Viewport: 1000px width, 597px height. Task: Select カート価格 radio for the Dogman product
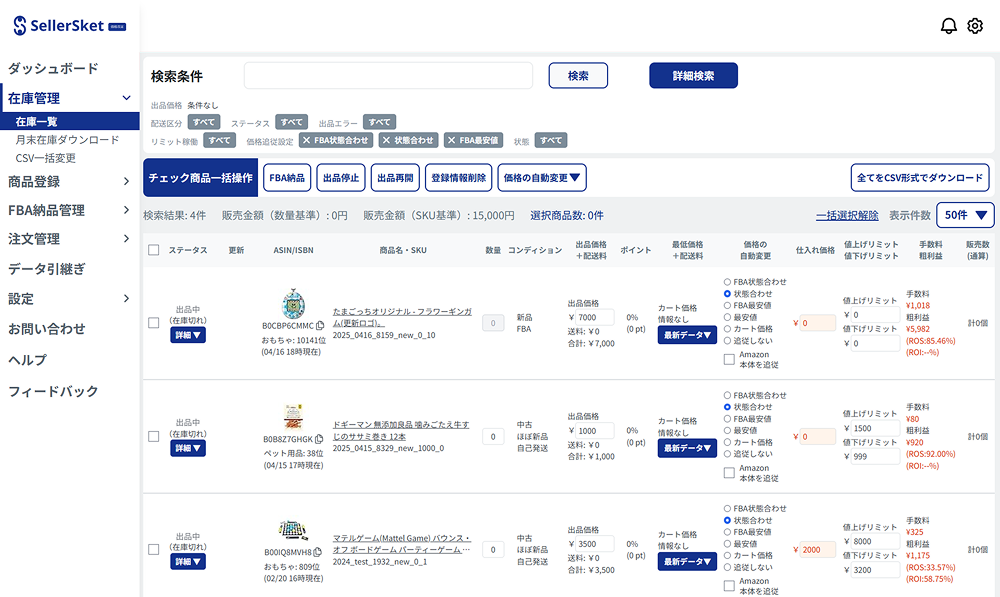pos(728,442)
